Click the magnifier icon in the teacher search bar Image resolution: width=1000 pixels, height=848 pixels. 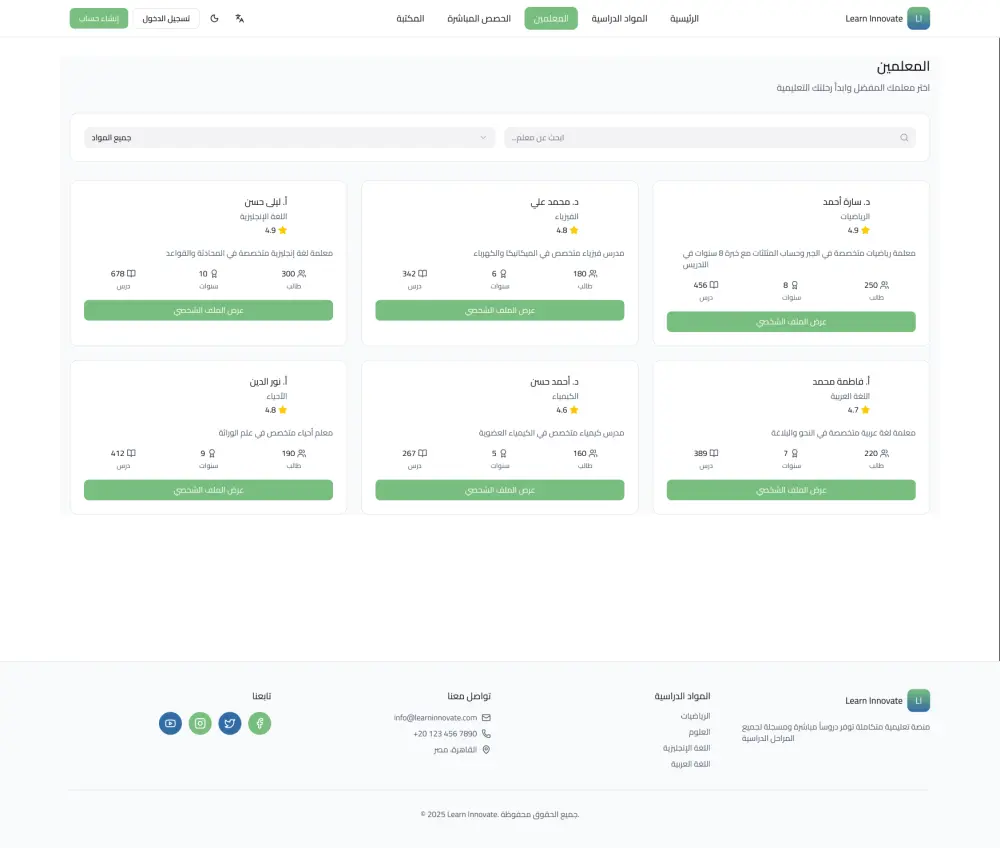pyautogui.click(x=903, y=137)
